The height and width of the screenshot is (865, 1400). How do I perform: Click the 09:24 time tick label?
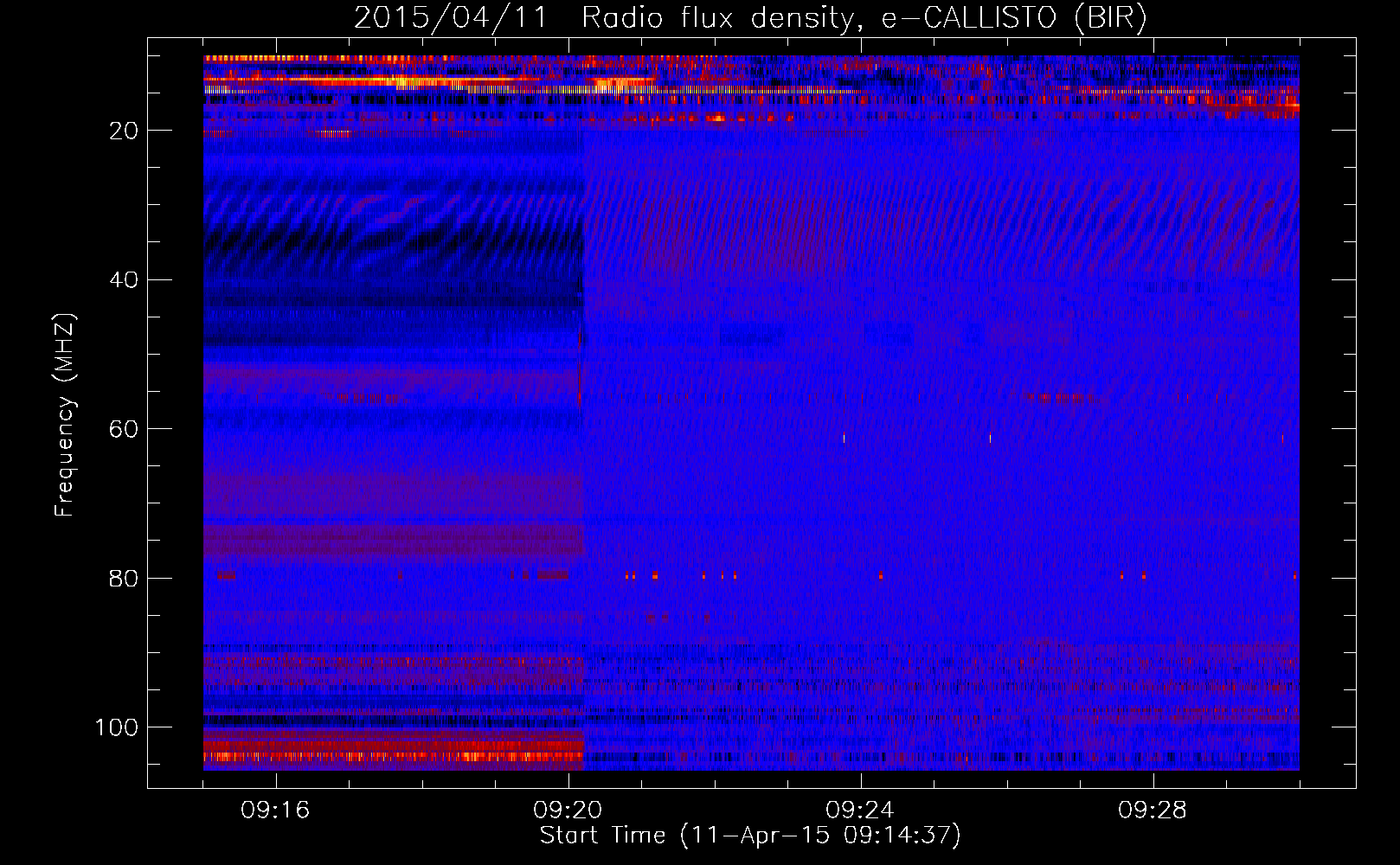click(x=860, y=811)
